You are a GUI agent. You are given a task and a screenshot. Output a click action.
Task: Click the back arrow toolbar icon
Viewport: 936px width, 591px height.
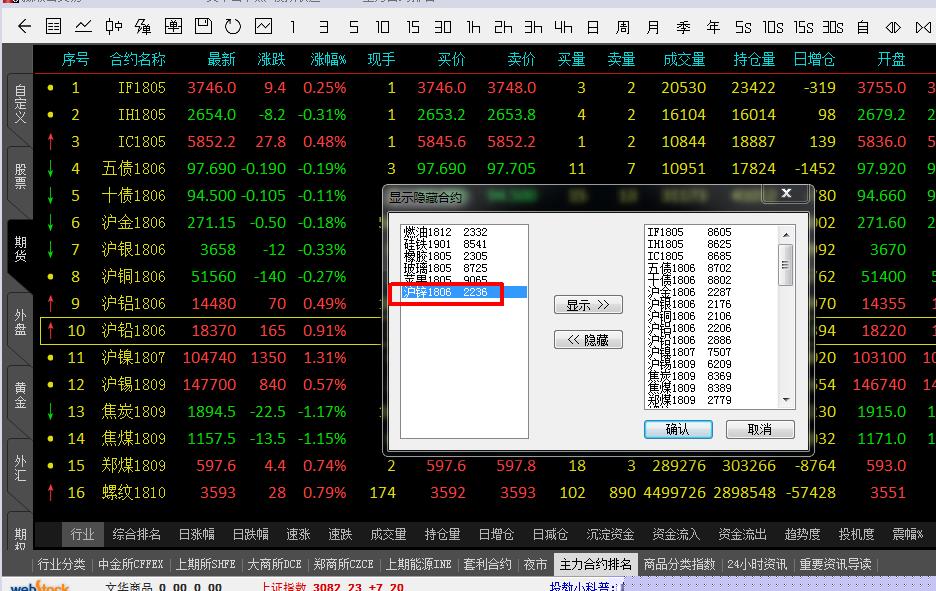coord(24,26)
